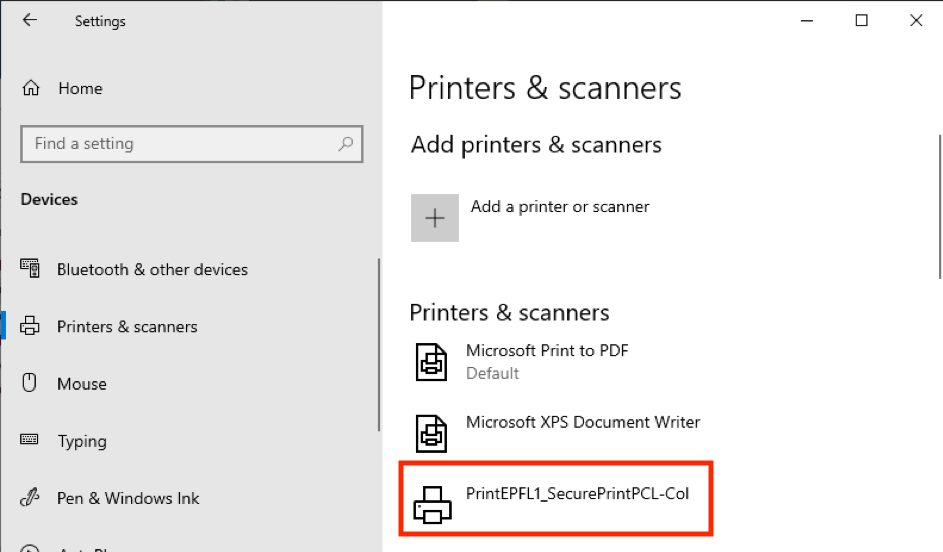Select Printers & scanners sidebar entry
This screenshot has height=552, width=943.
point(127,327)
